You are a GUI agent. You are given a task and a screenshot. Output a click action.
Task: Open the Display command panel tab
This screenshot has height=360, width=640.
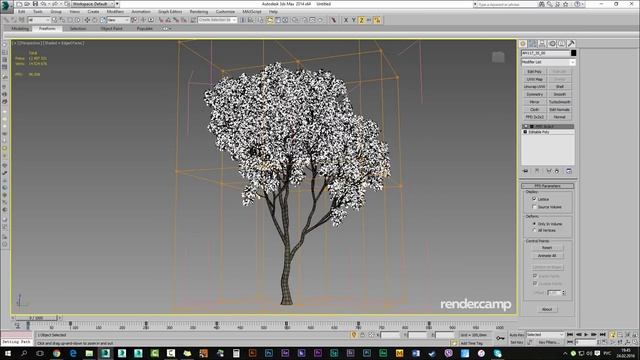[562, 44]
